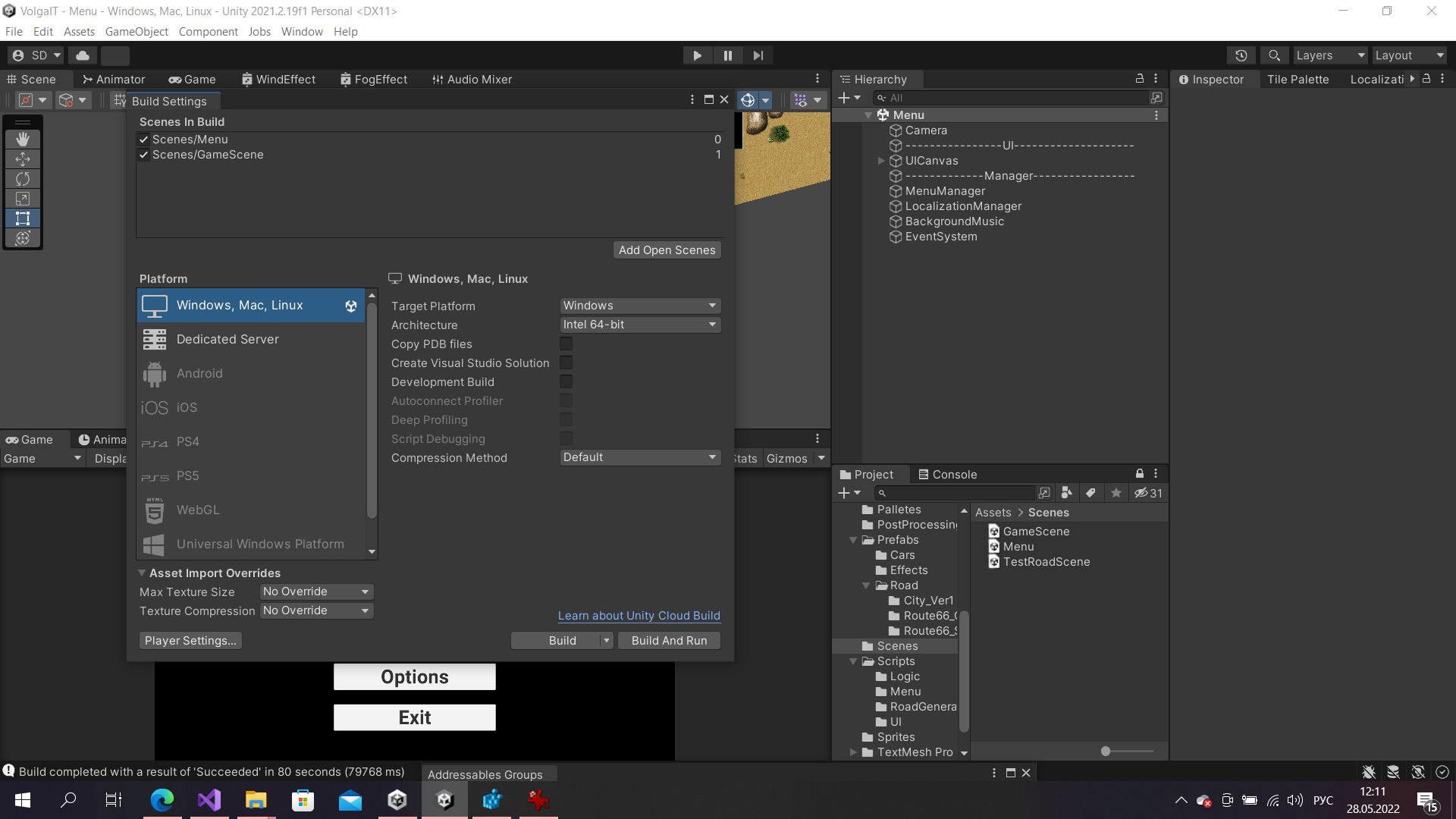Viewport: 1456px width, 819px height.
Task: Select the Hand view tool
Action: (23, 139)
